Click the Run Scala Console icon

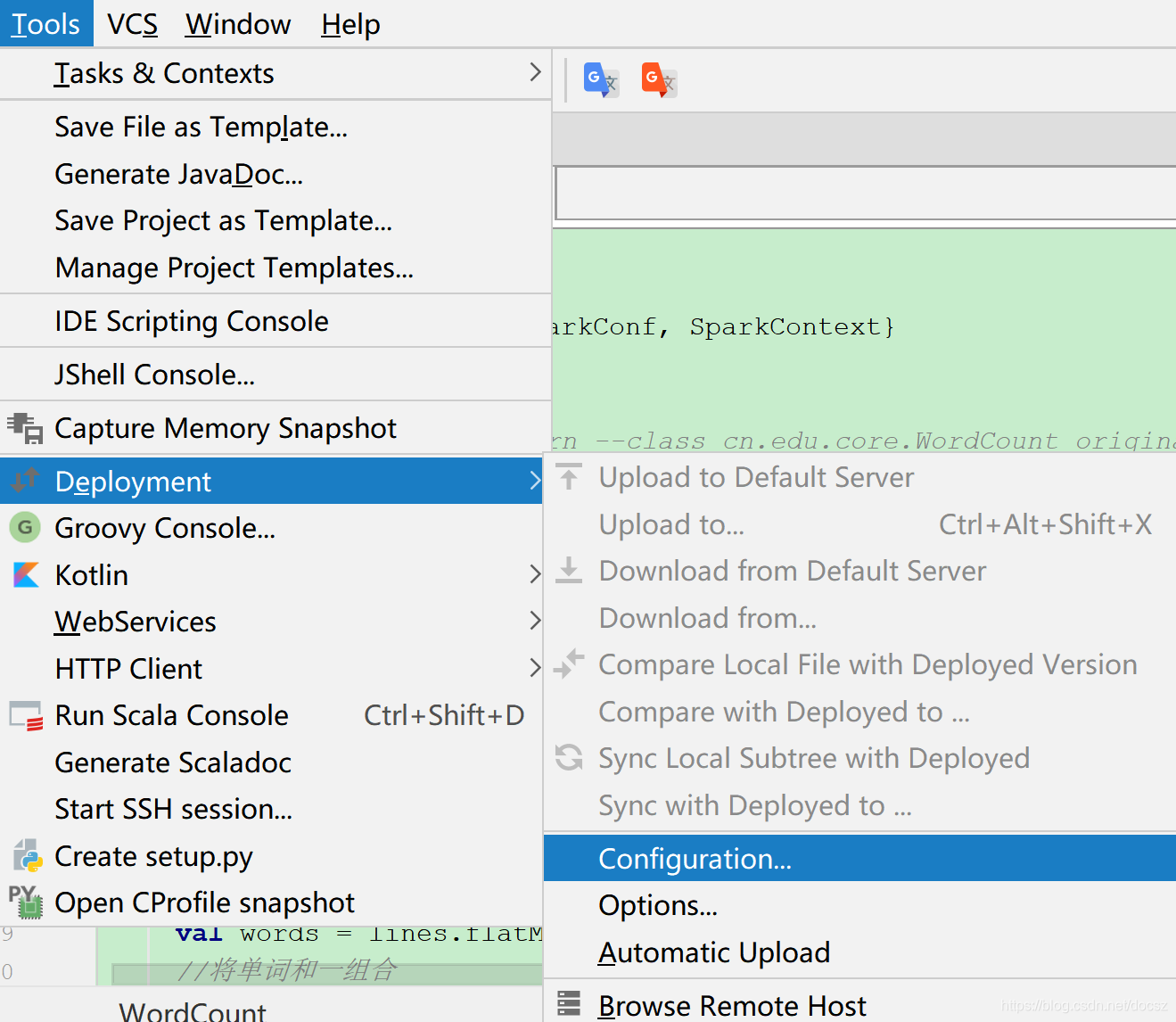pyautogui.click(x=26, y=715)
